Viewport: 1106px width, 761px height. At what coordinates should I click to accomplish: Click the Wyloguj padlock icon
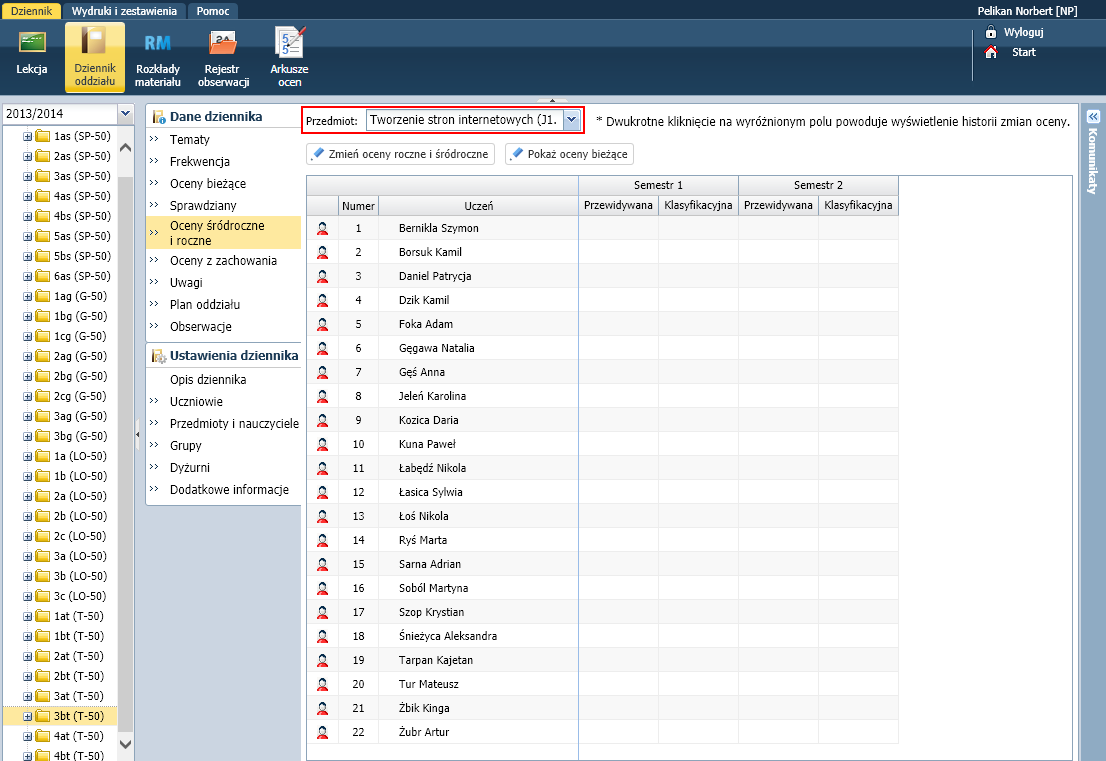click(x=991, y=32)
